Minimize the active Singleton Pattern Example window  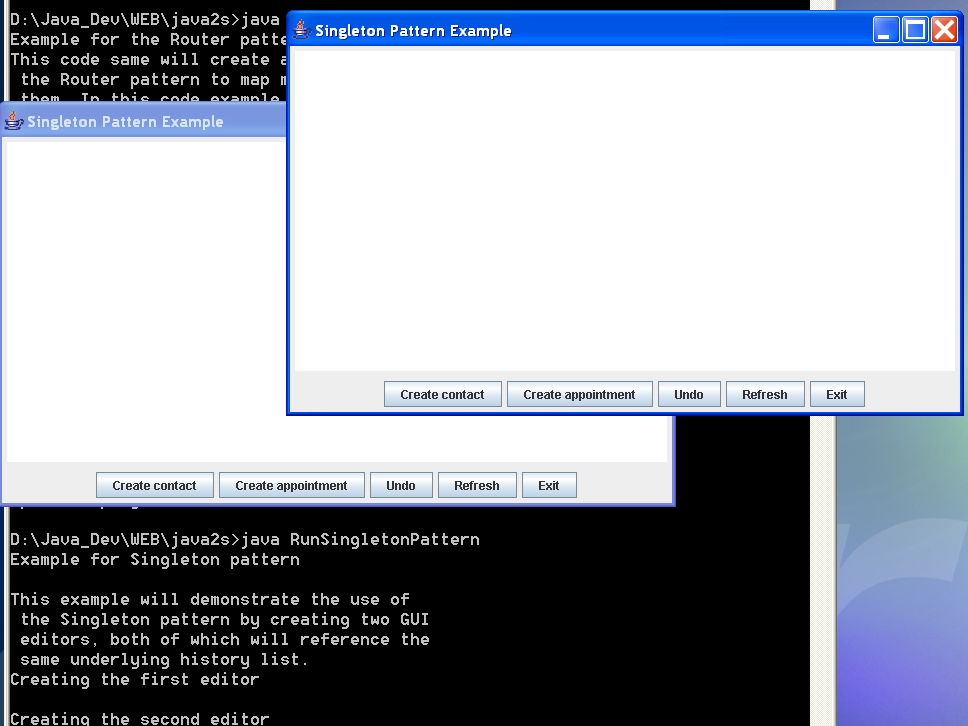point(886,30)
